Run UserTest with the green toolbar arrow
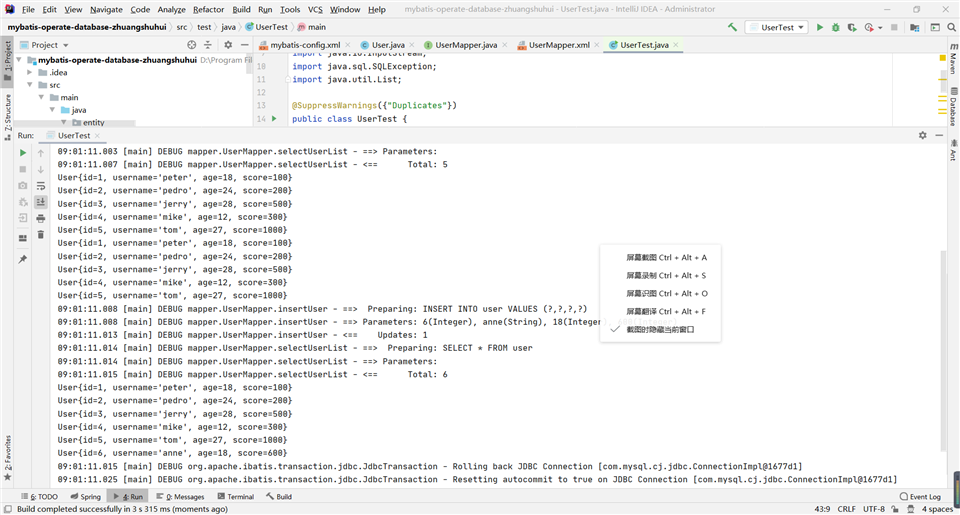The height and width of the screenshot is (515, 960). coord(820,27)
